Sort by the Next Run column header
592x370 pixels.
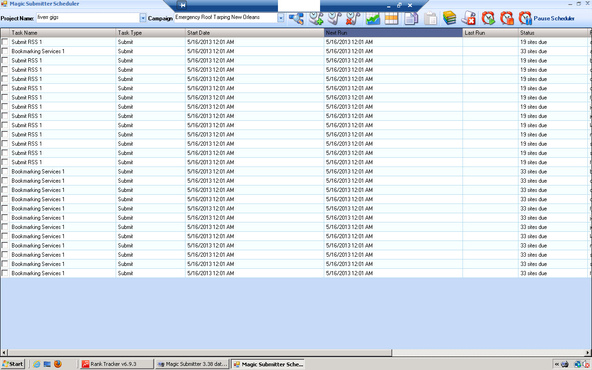[x=393, y=33]
